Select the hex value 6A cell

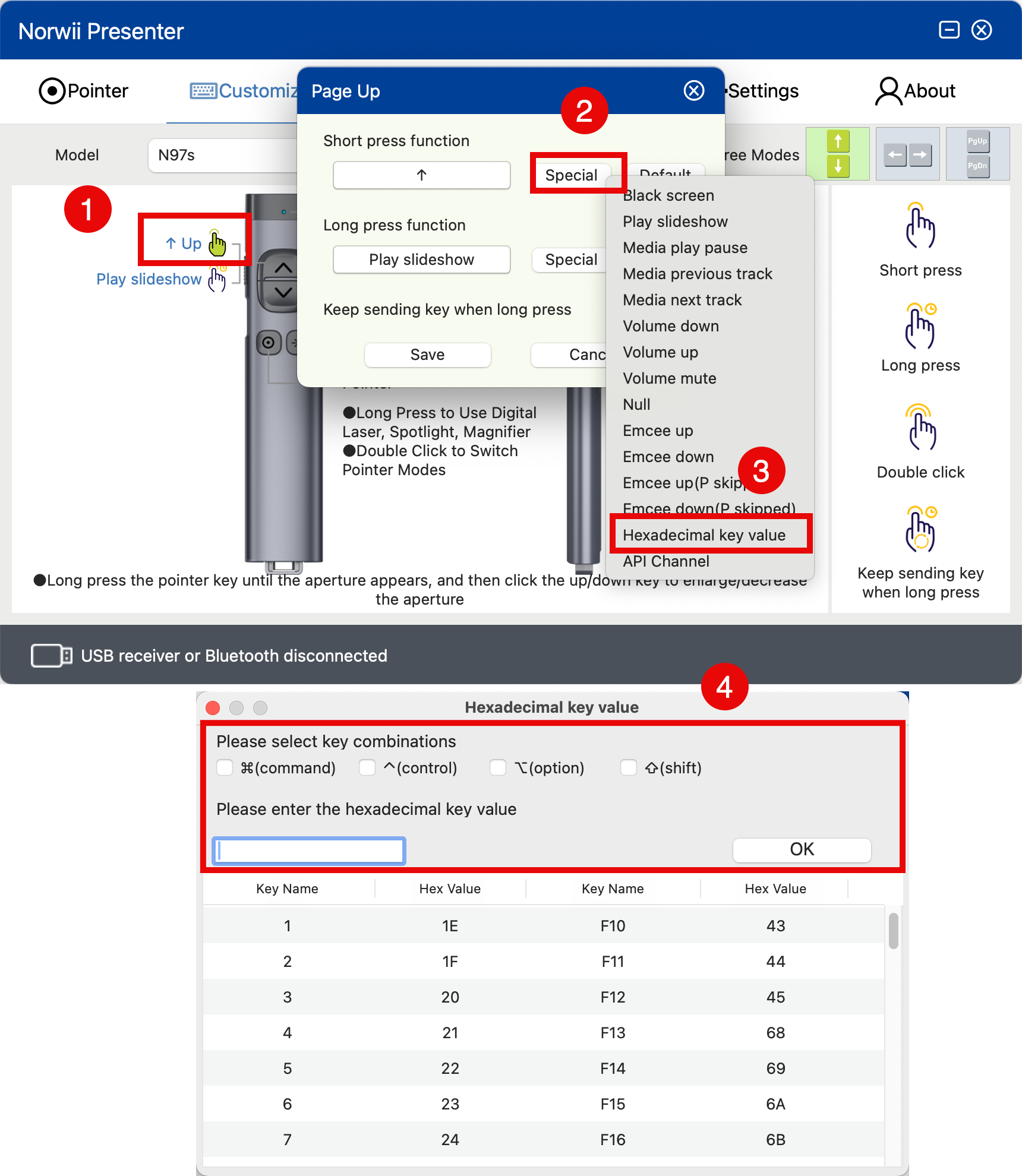775,1104
